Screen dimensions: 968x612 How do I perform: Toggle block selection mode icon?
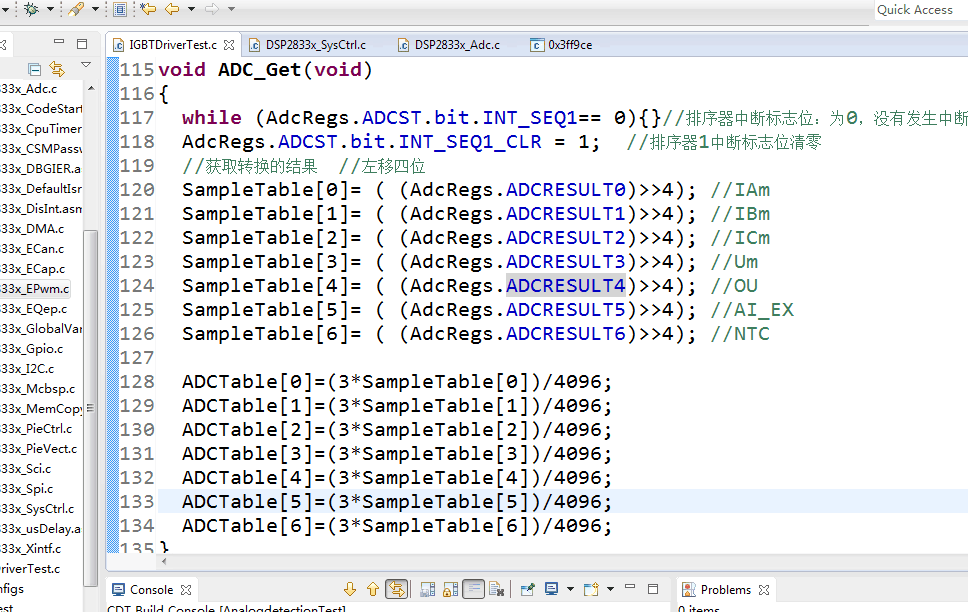(x=120, y=9)
